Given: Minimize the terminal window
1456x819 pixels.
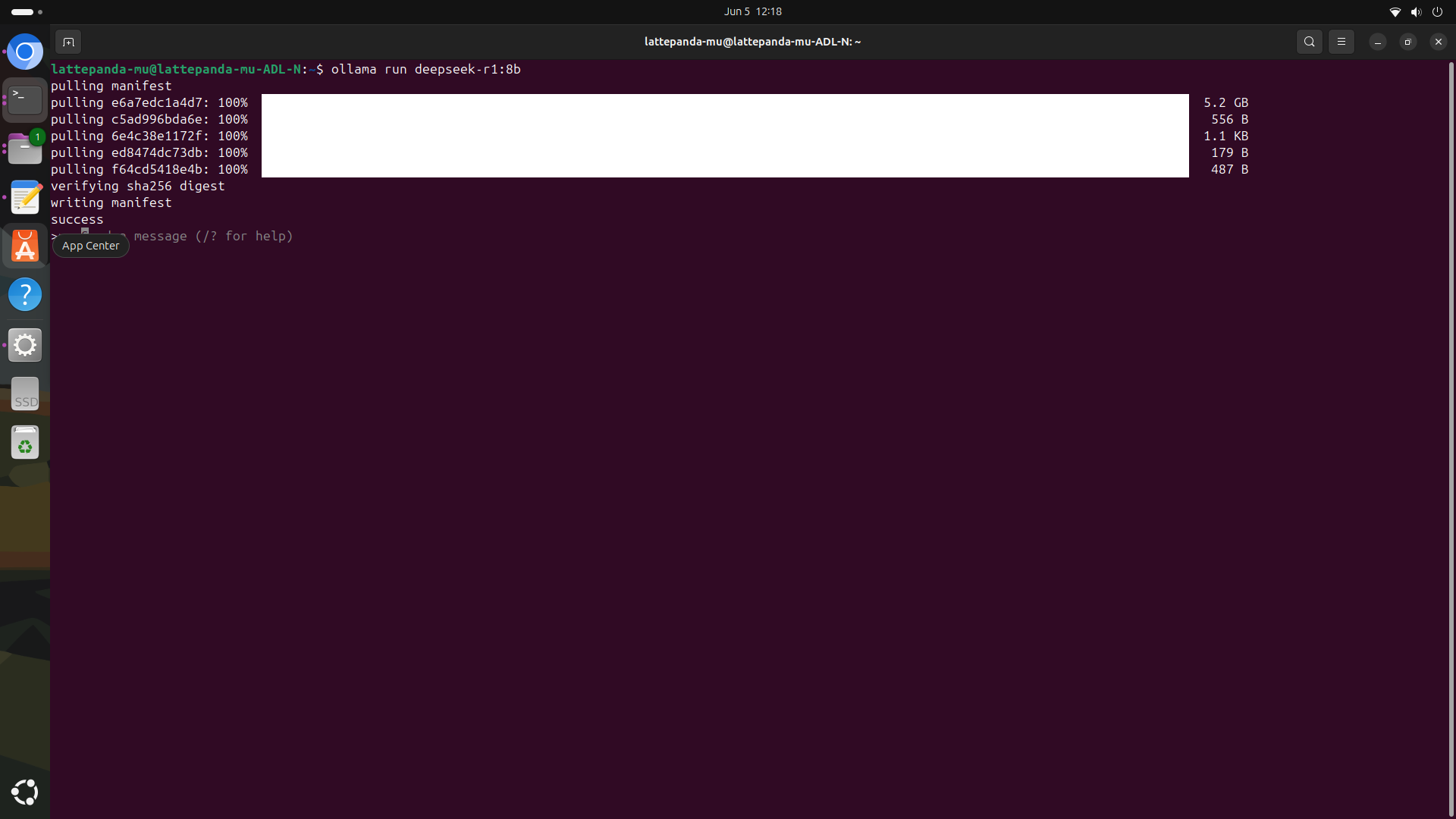Looking at the screenshot, I should (1378, 42).
